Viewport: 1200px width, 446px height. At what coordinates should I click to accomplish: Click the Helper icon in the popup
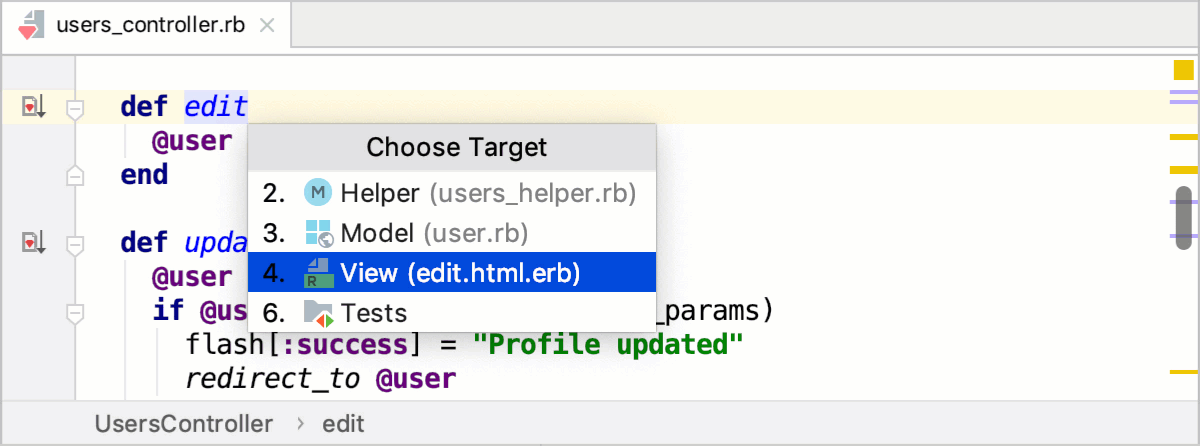click(x=318, y=192)
